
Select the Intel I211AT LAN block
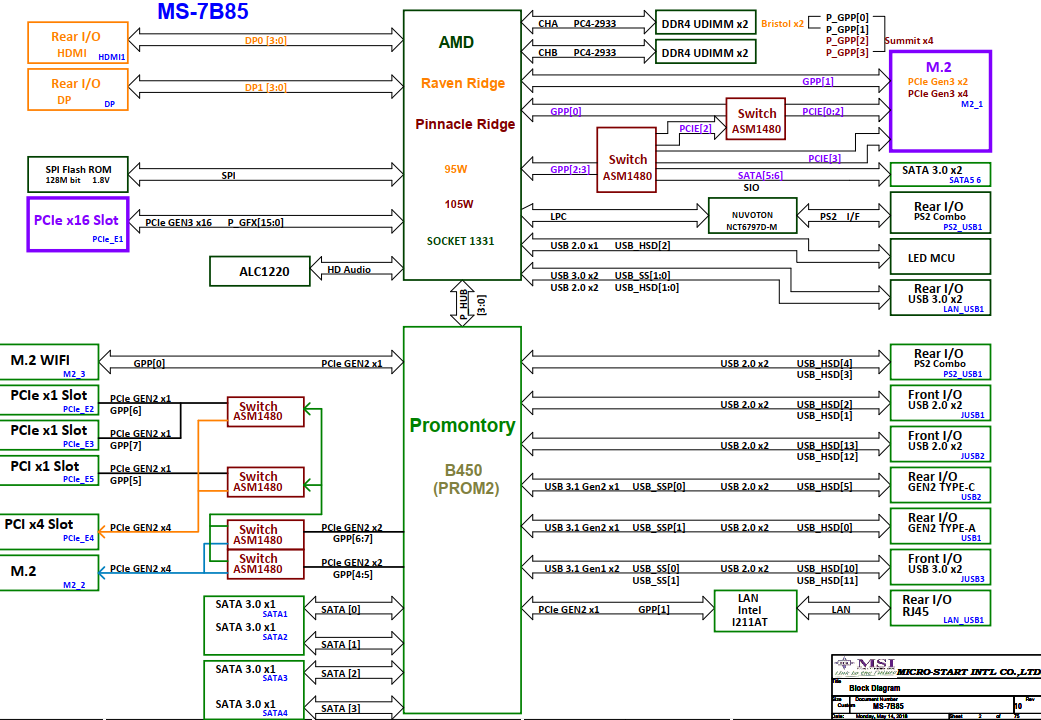click(x=756, y=610)
